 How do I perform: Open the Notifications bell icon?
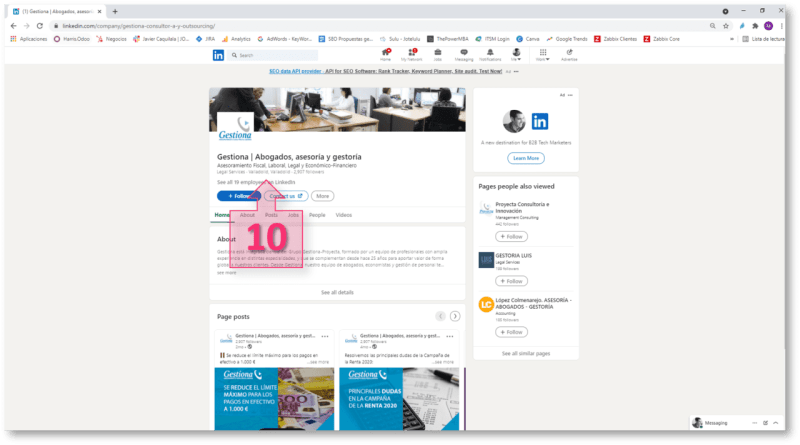coord(490,55)
